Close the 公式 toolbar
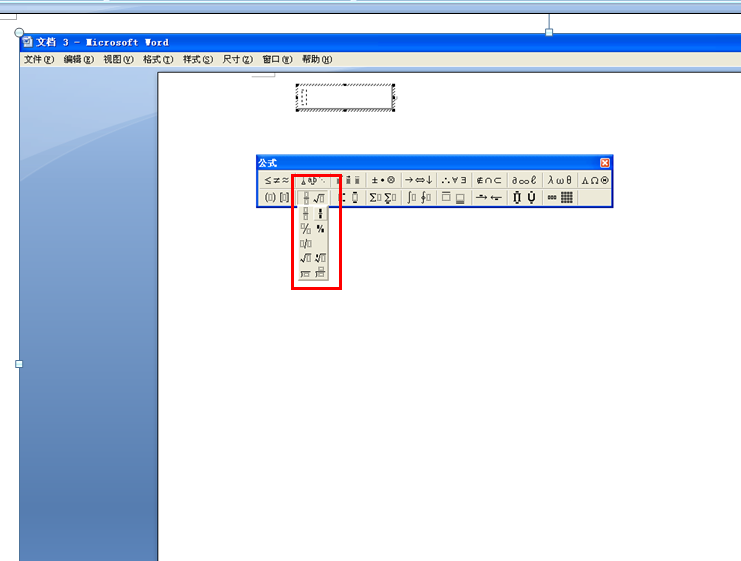The height and width of the screenshot is (561, 741). pos(605,163)
